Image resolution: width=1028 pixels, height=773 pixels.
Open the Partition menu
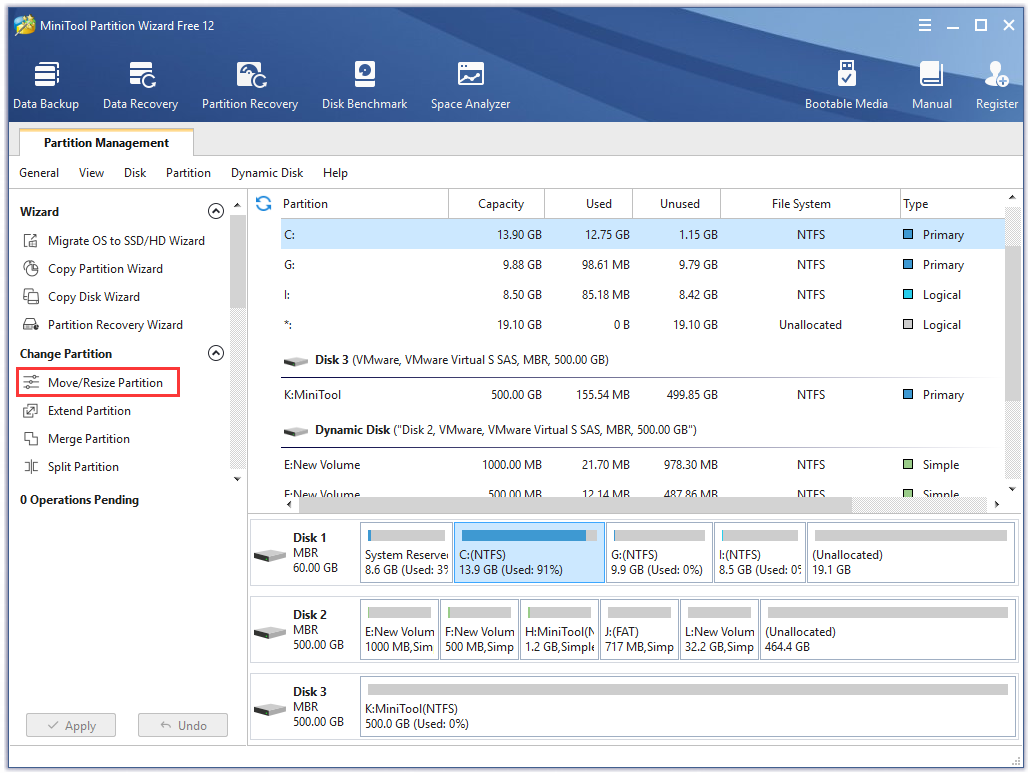click(x=188, y=173)
